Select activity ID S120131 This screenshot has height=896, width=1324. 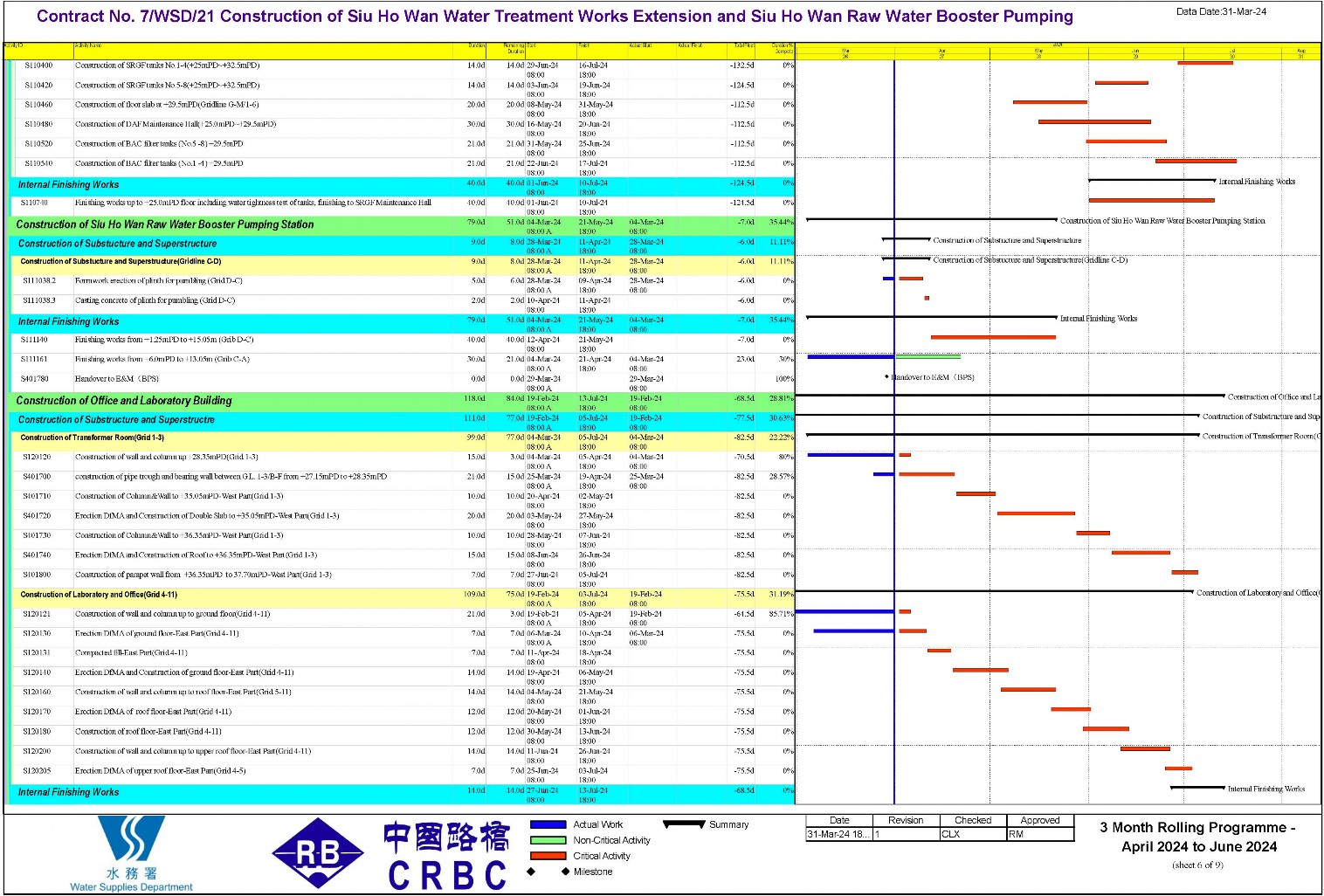37,653
